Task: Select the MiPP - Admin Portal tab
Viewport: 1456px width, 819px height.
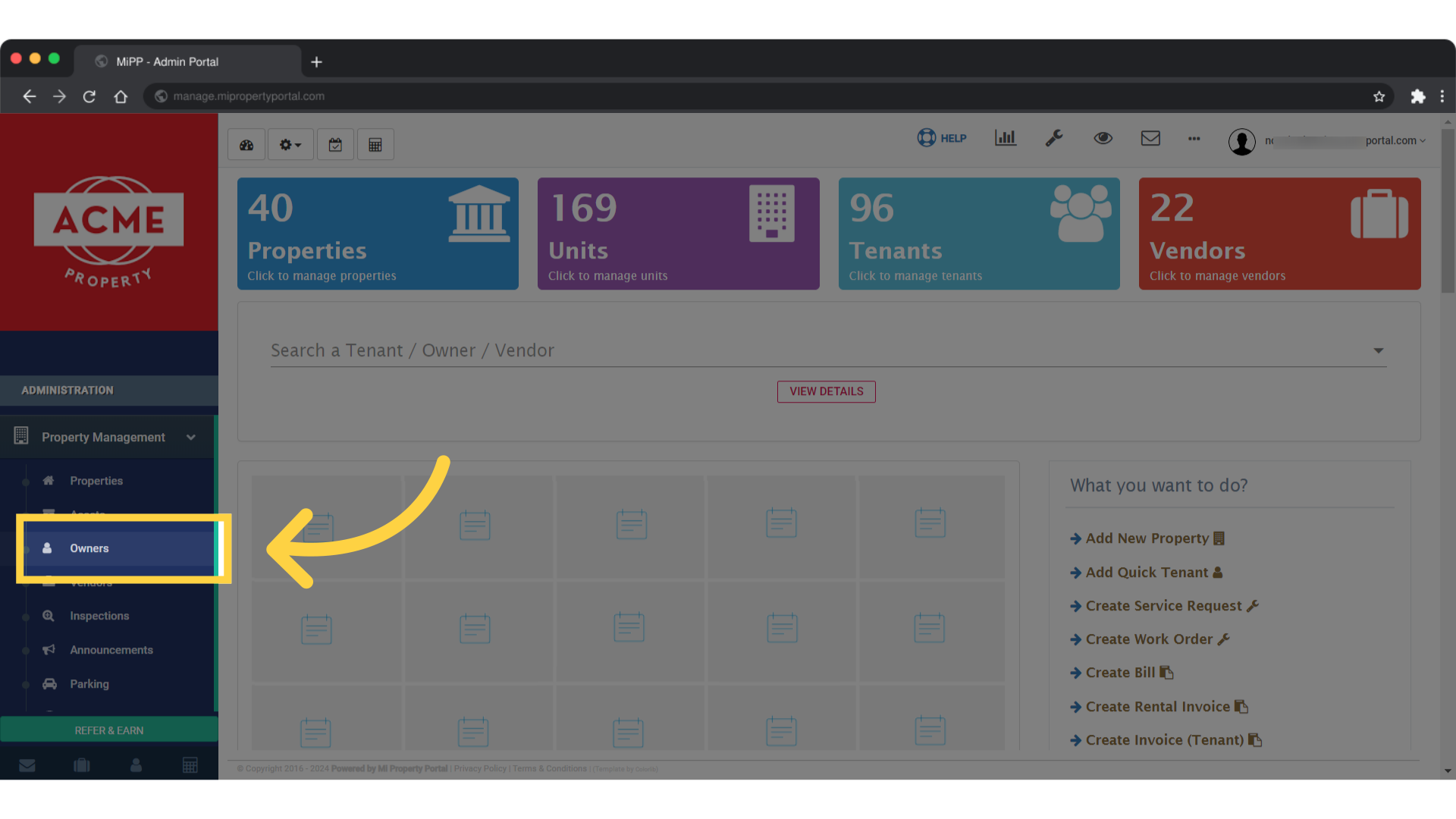Action: (187, 61)
